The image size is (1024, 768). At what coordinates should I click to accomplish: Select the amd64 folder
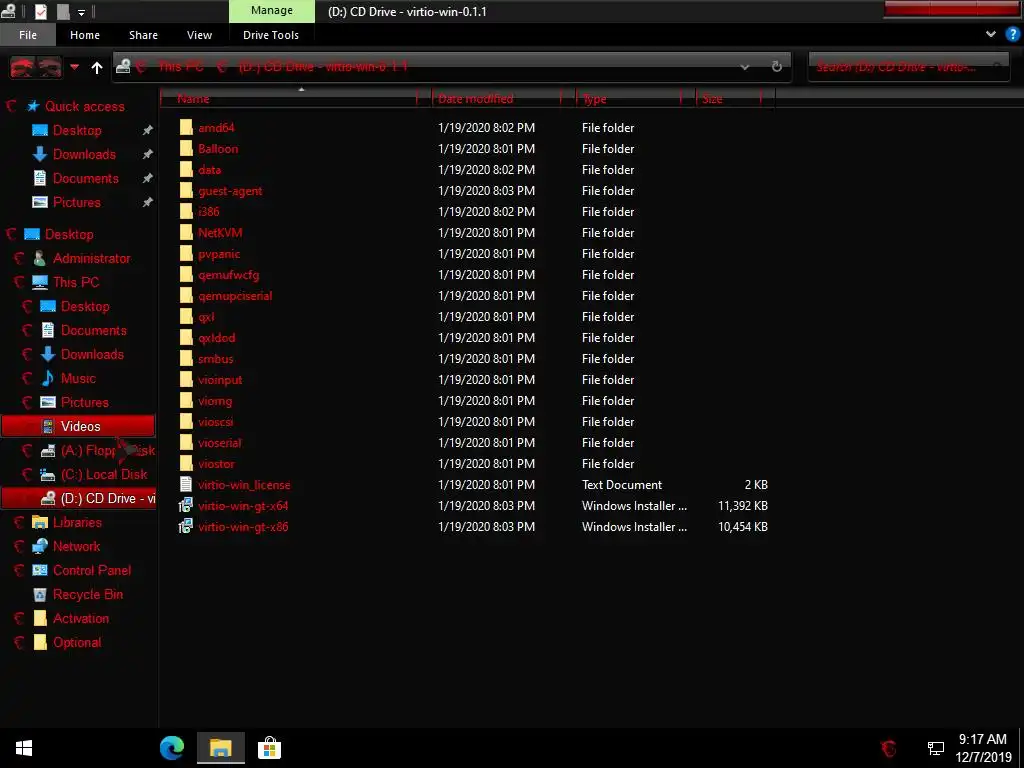pos(216,127)
